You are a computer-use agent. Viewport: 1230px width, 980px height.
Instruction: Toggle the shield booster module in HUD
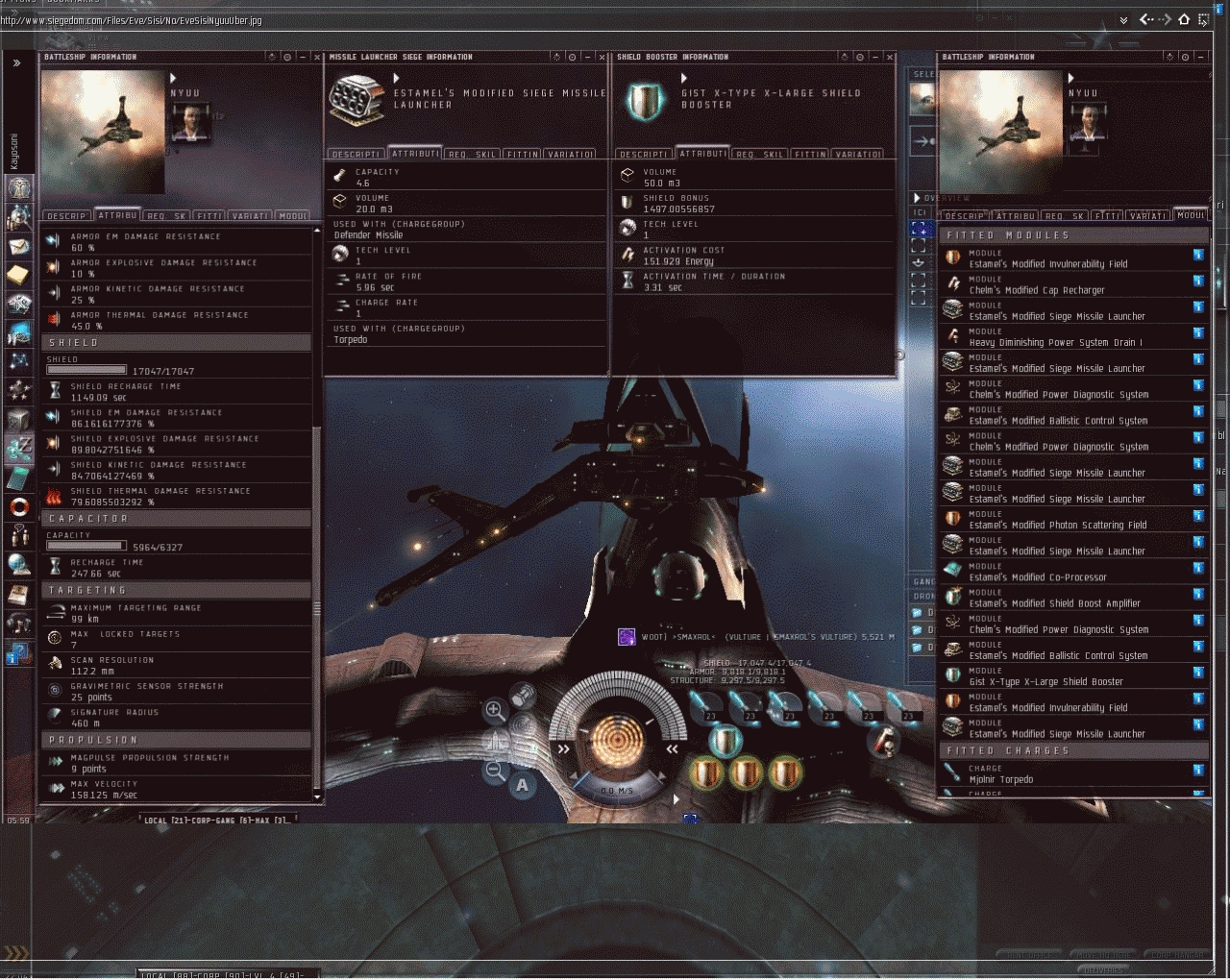point(726,740)
